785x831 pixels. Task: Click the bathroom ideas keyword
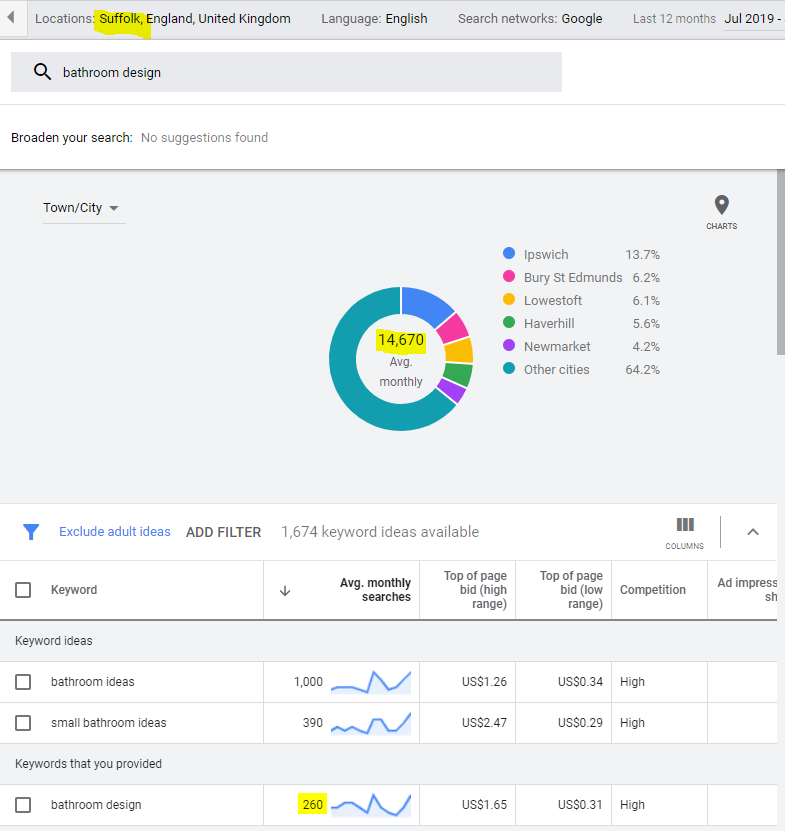point(93,682)
